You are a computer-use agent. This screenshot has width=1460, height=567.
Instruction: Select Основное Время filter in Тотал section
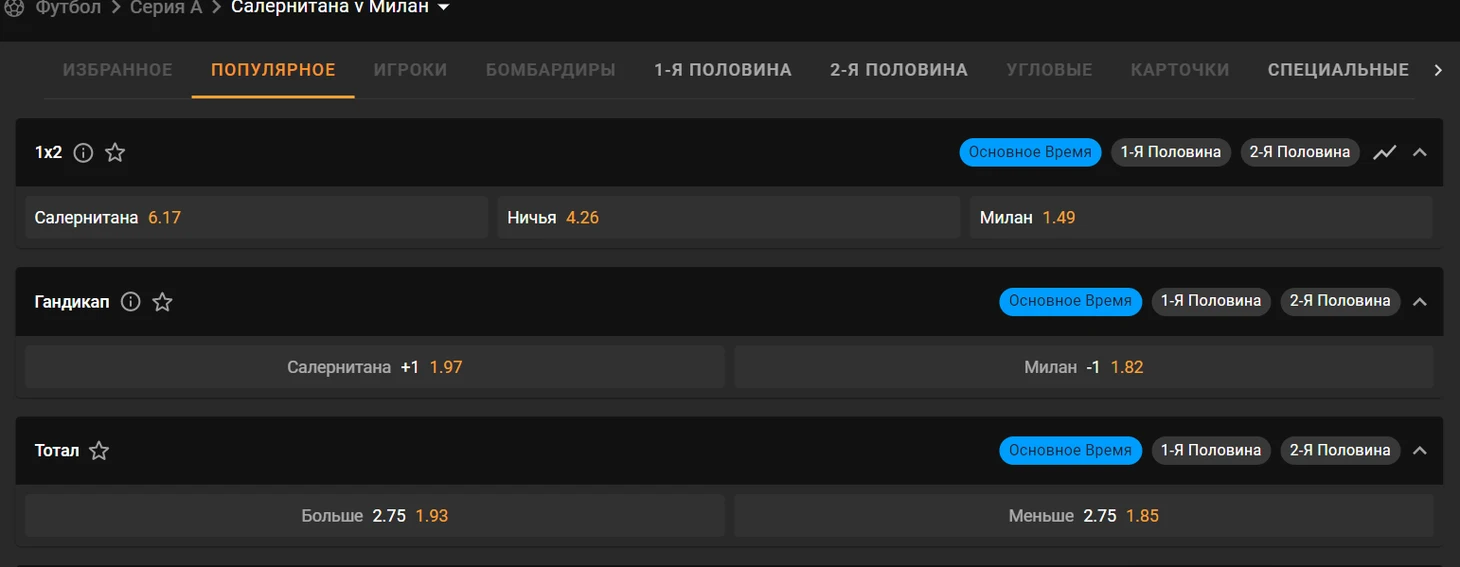(1070, 451)
